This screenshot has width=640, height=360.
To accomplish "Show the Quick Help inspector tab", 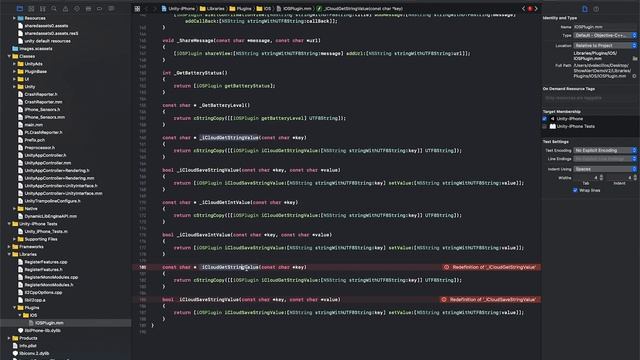I will click(596, 9).
